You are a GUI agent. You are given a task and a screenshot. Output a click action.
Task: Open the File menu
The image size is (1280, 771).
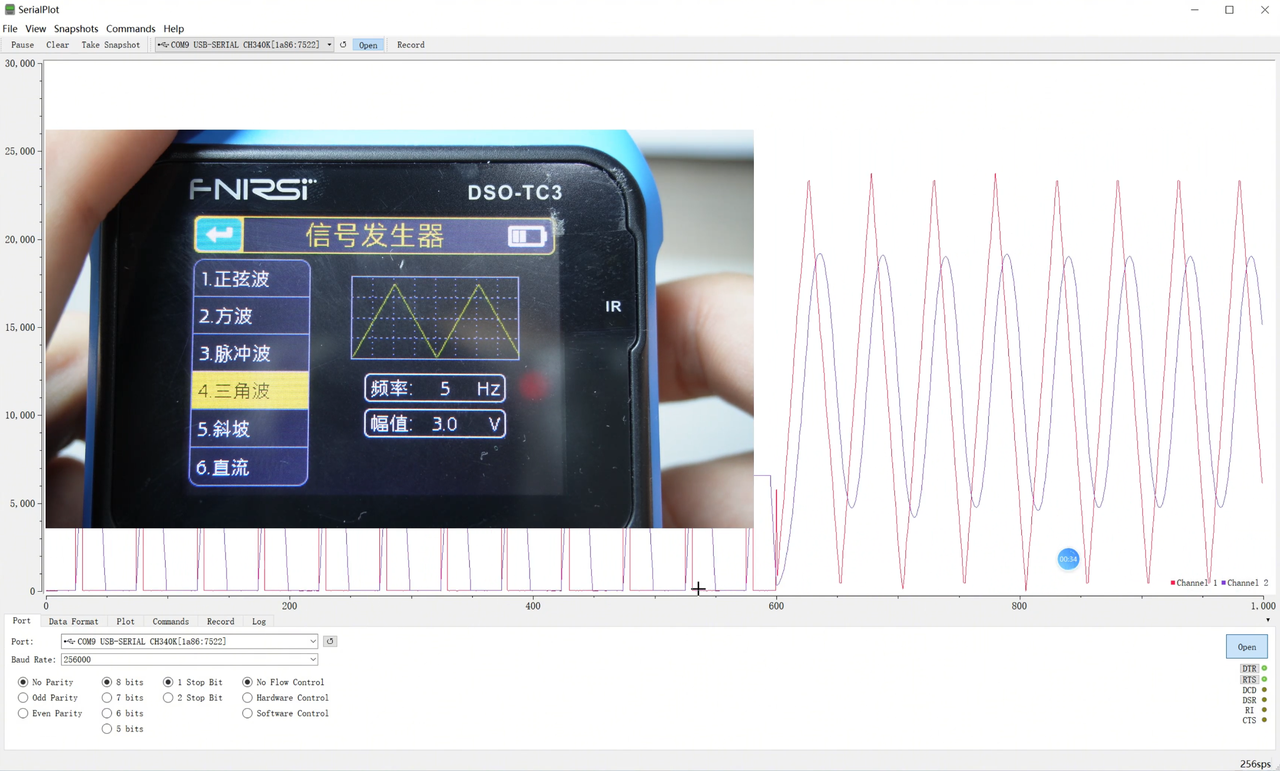coord(10,29)
